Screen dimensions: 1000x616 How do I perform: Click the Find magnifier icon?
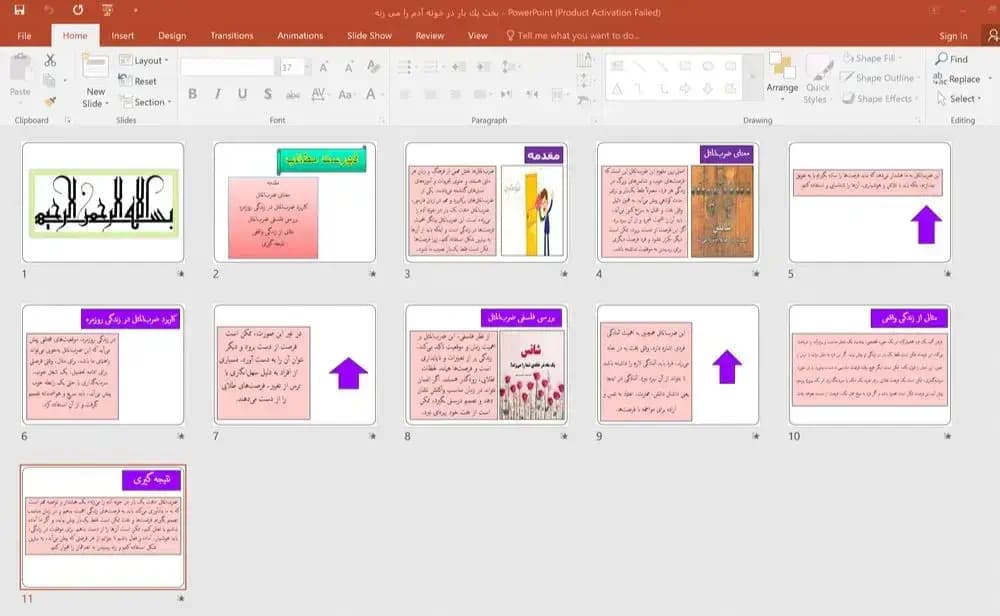tap(941, 59)
